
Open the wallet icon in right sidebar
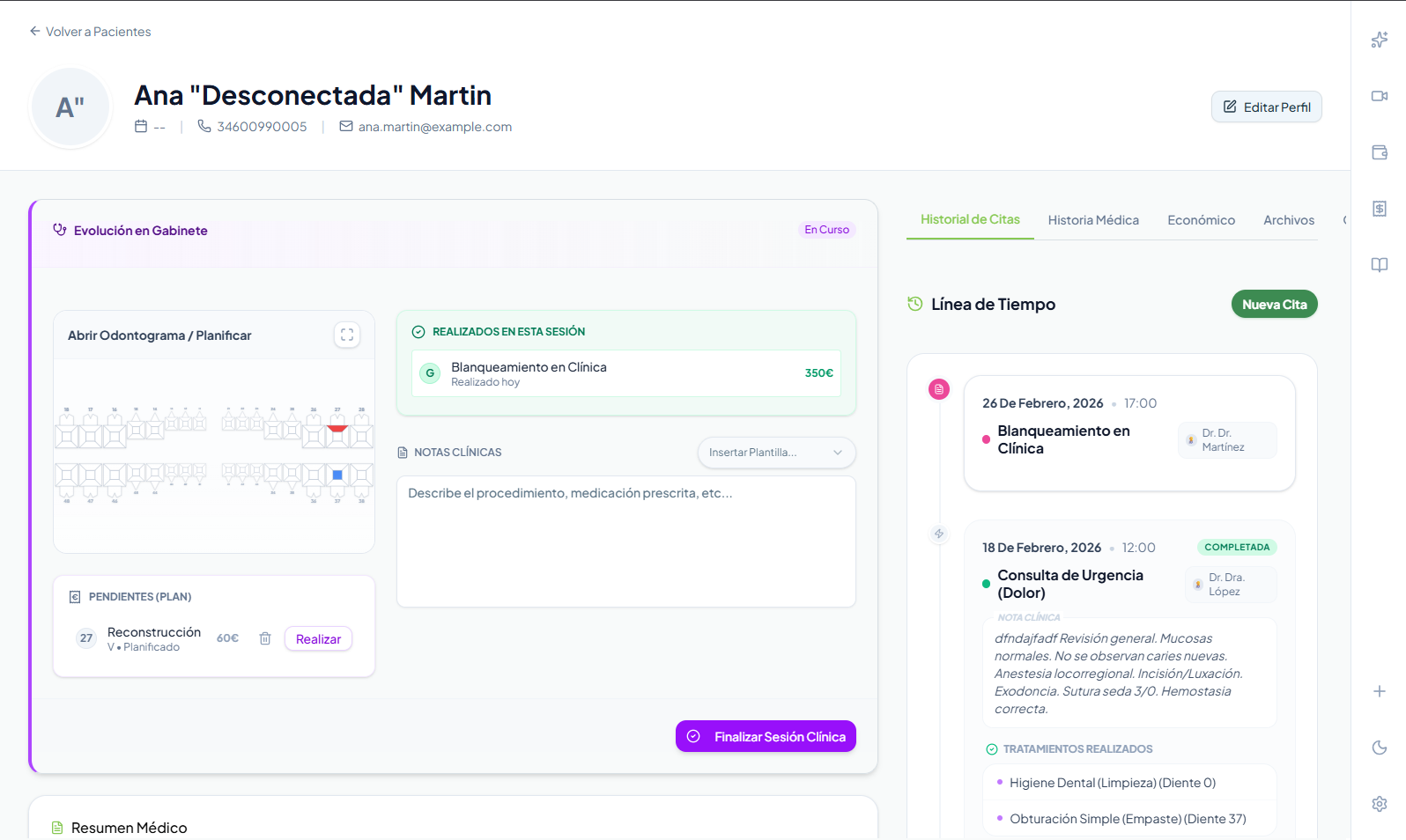point(1380,152)
